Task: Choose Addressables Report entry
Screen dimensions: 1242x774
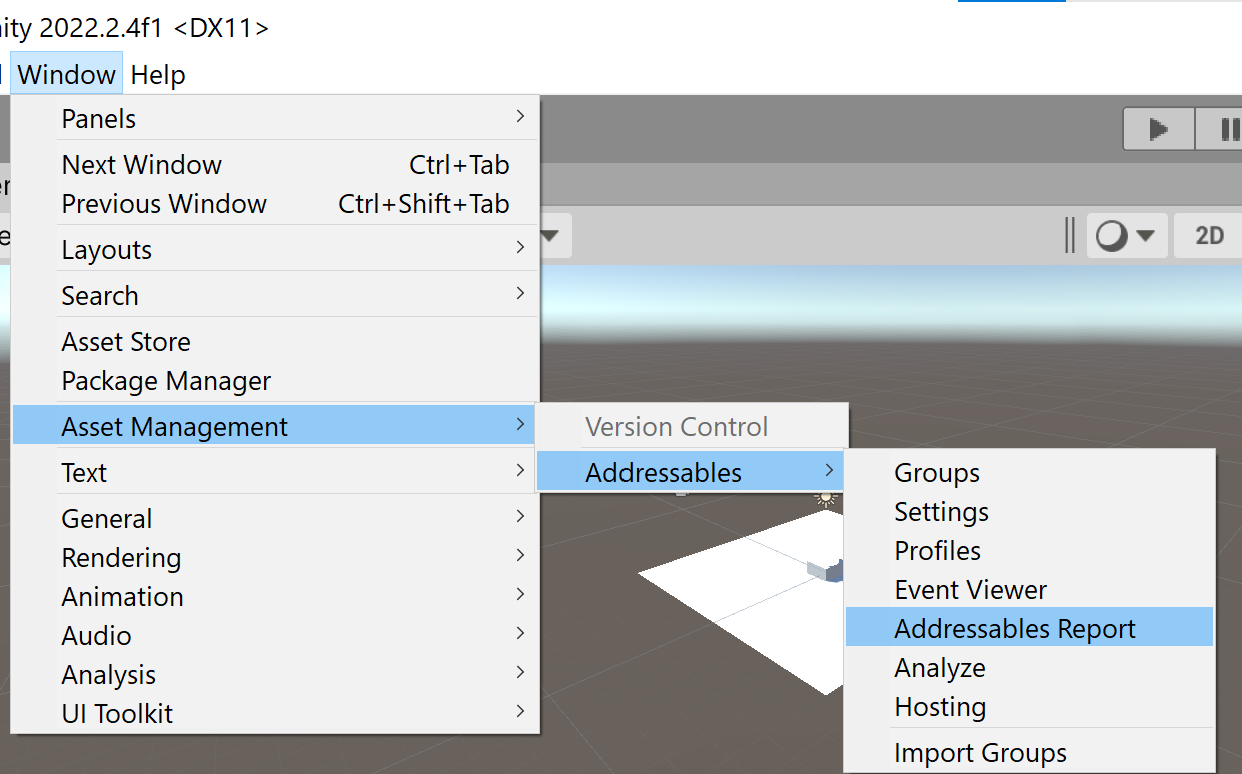Action: pos(1015,629)
